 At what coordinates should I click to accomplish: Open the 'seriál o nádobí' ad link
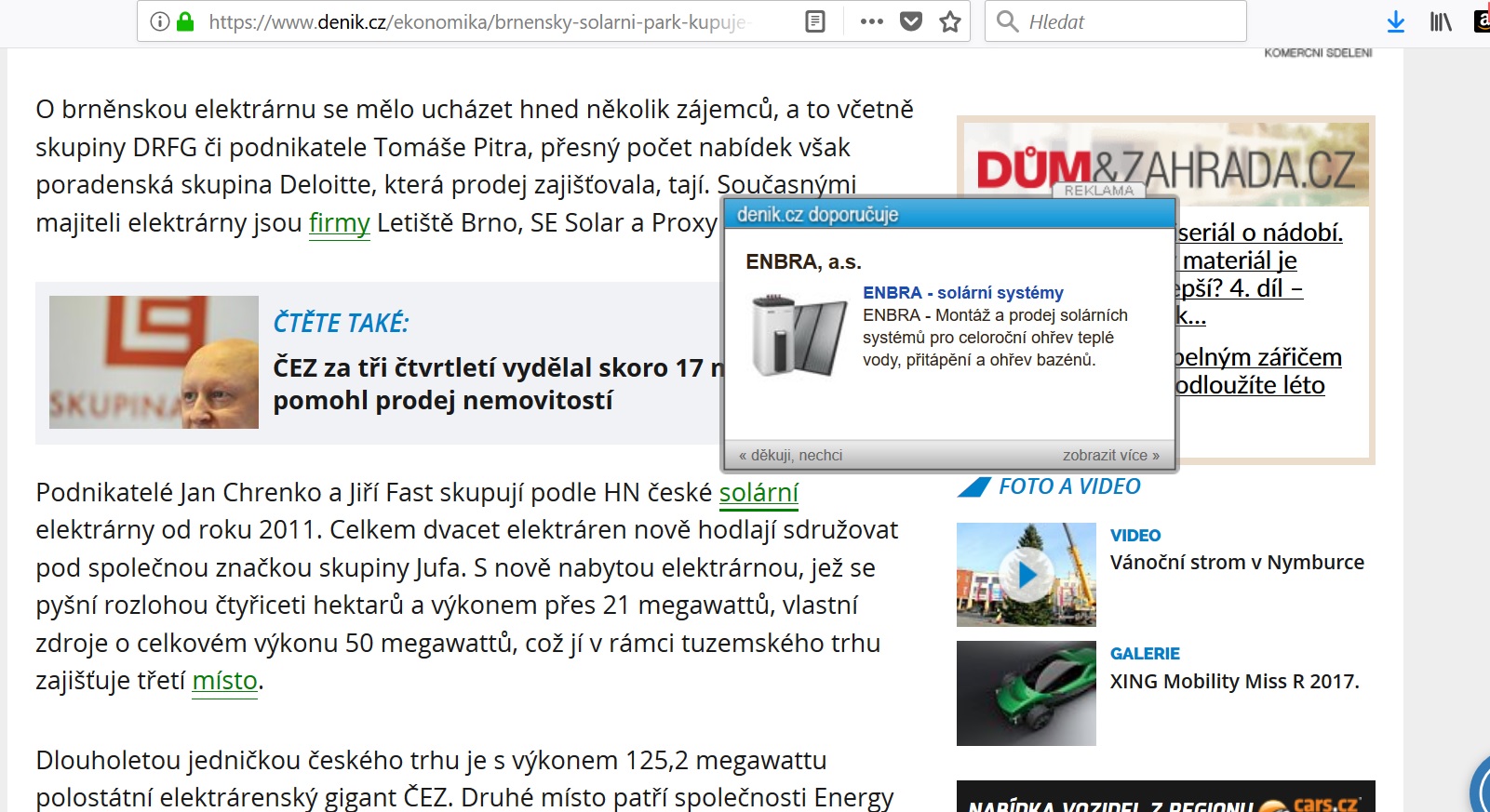1260,233
